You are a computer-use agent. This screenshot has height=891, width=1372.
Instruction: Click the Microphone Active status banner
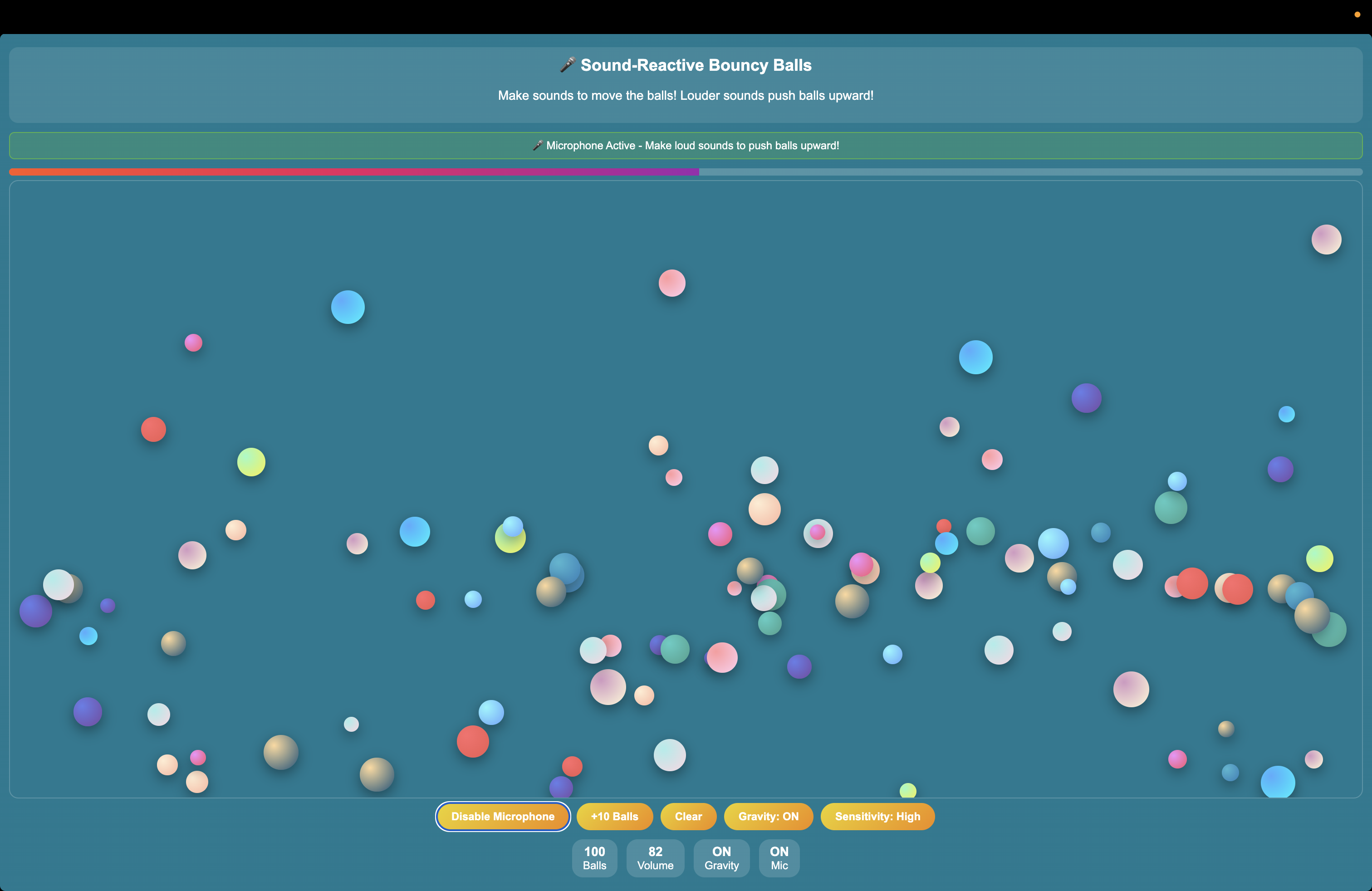click(x=686, y=146)
